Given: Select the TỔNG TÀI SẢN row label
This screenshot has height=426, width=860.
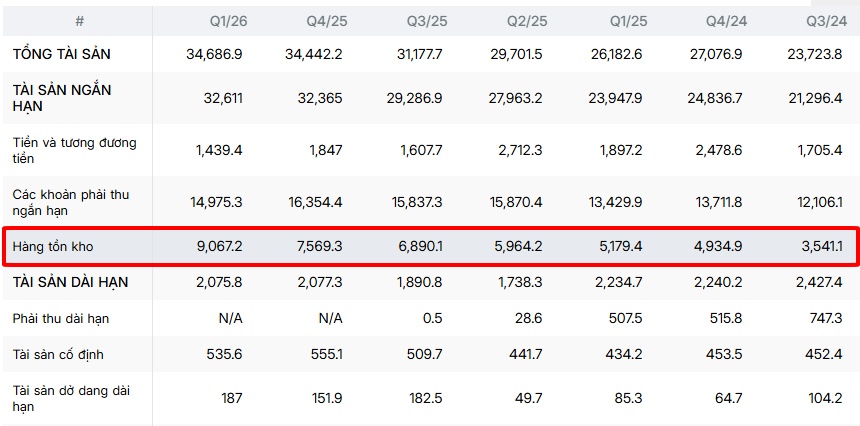Looking at the screenshot, I should coord(61,54).
